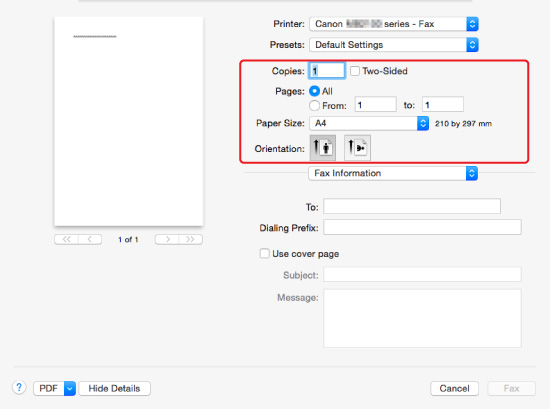Screen dimensions: 550x409
Task: Click the PDF button
Action: click(49, 388)
